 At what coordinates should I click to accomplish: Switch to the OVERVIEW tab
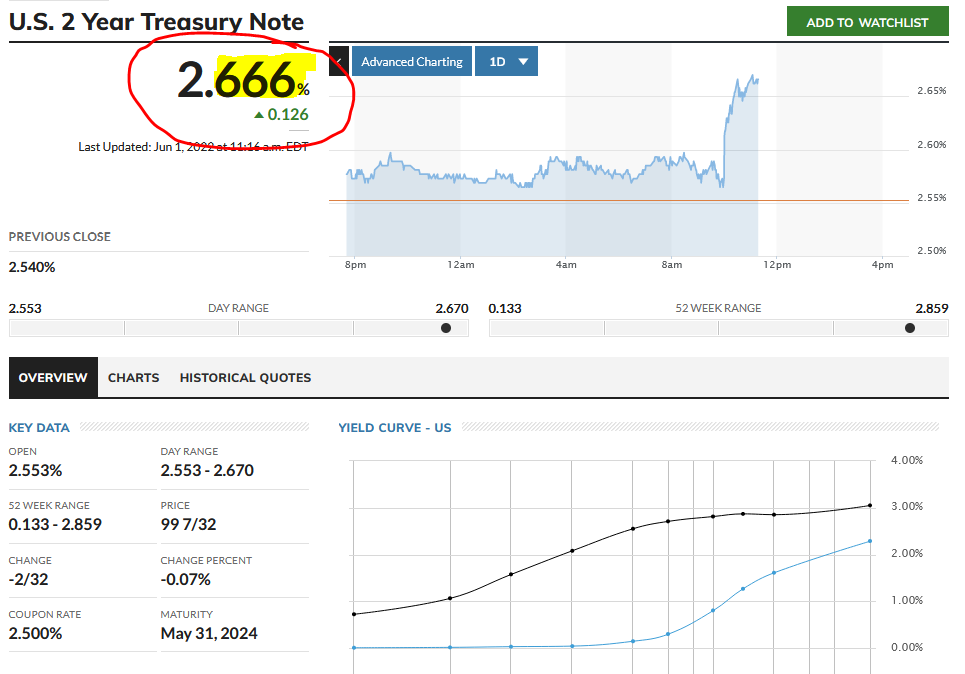tap(53, 377)
